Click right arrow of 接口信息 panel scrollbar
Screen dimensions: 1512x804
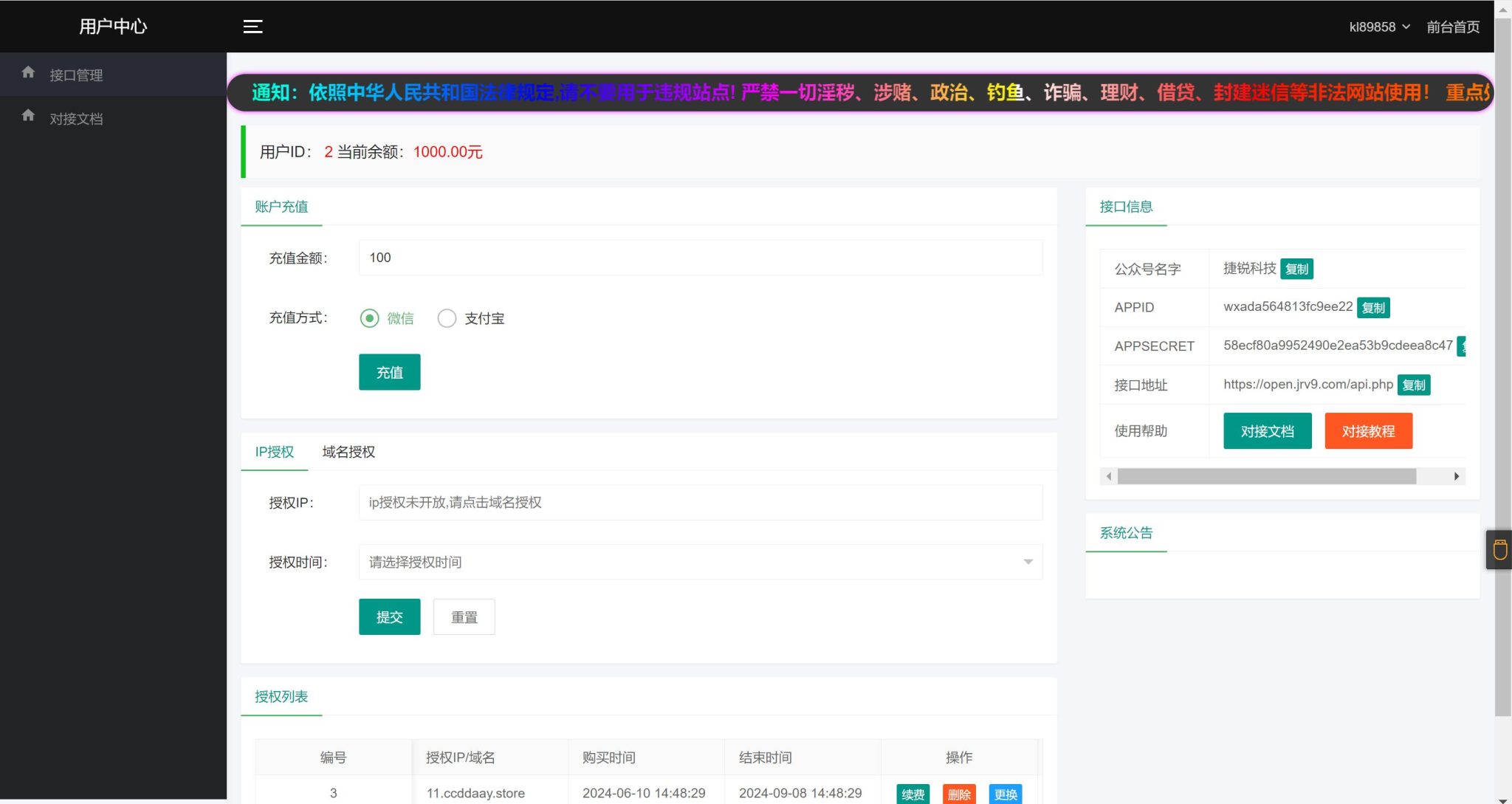[x=1457, y=476]
